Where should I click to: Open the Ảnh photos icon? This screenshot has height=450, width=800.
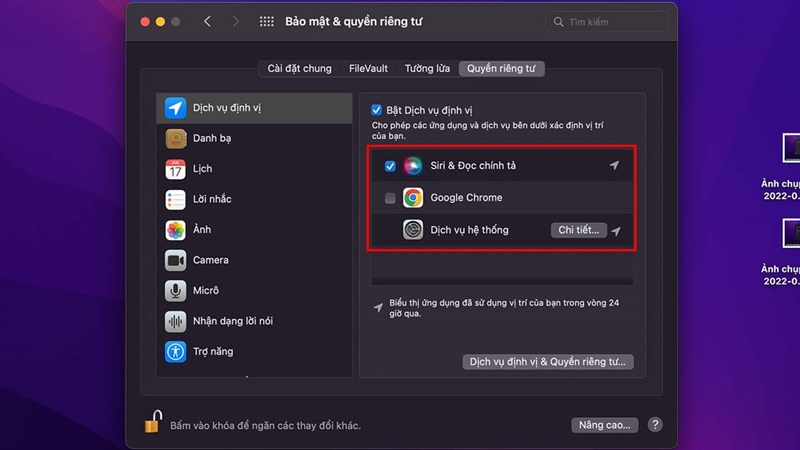(175, 230)
